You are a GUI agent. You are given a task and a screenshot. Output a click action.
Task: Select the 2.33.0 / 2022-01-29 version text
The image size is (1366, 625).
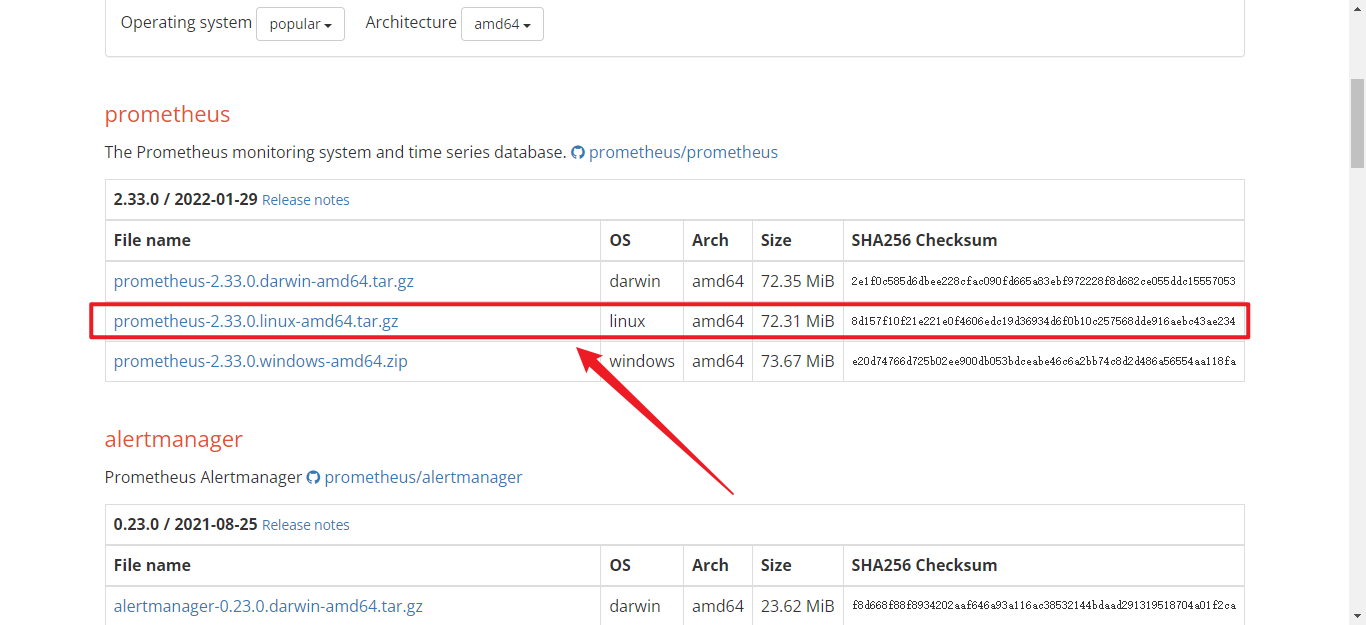tap(186, 199)
